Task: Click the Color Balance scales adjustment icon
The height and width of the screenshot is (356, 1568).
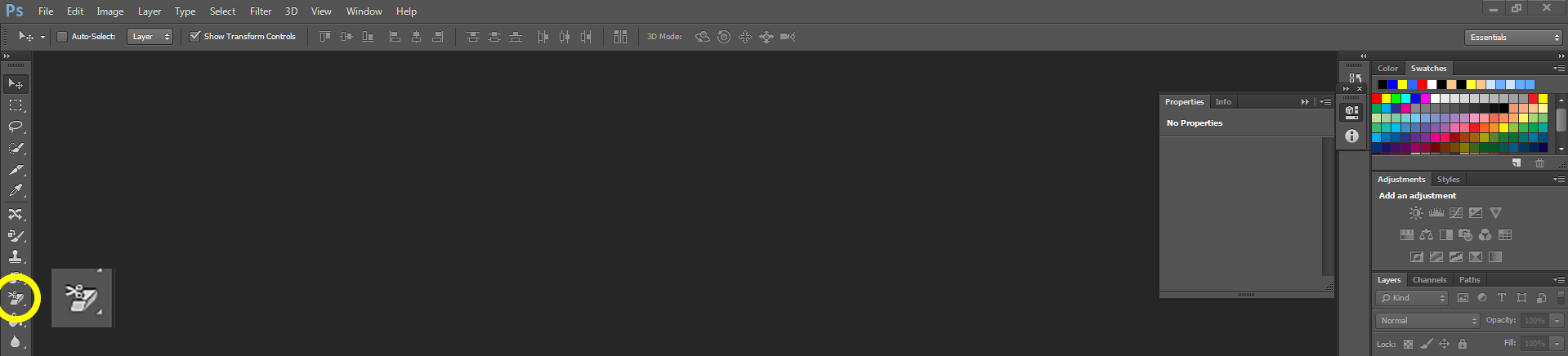Action: coord(1426,235)
